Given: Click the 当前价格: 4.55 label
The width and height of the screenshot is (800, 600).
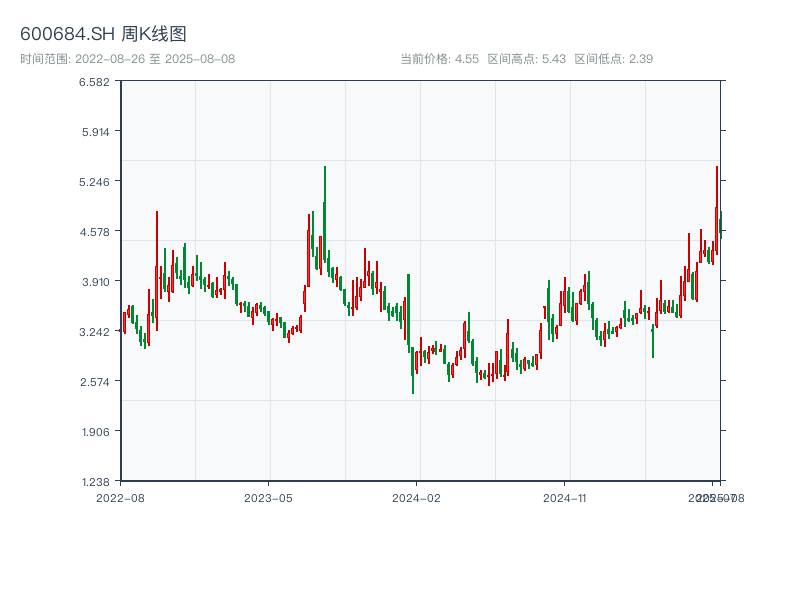Looking at the screenshot, I should click(x=439, y=59).
